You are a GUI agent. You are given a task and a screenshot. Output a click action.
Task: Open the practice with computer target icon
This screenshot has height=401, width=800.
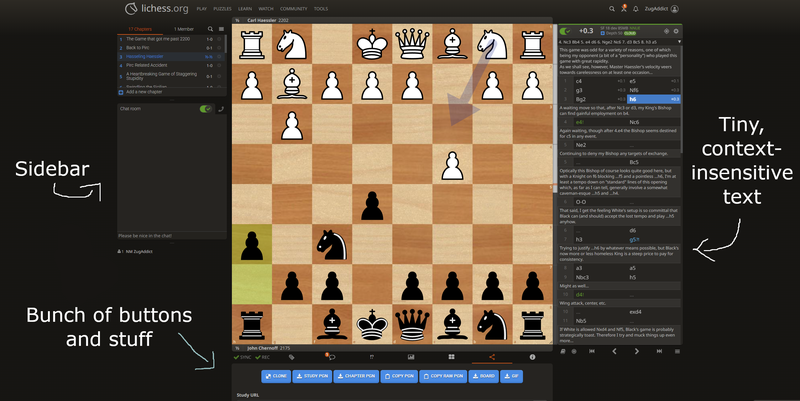(574, 352)
